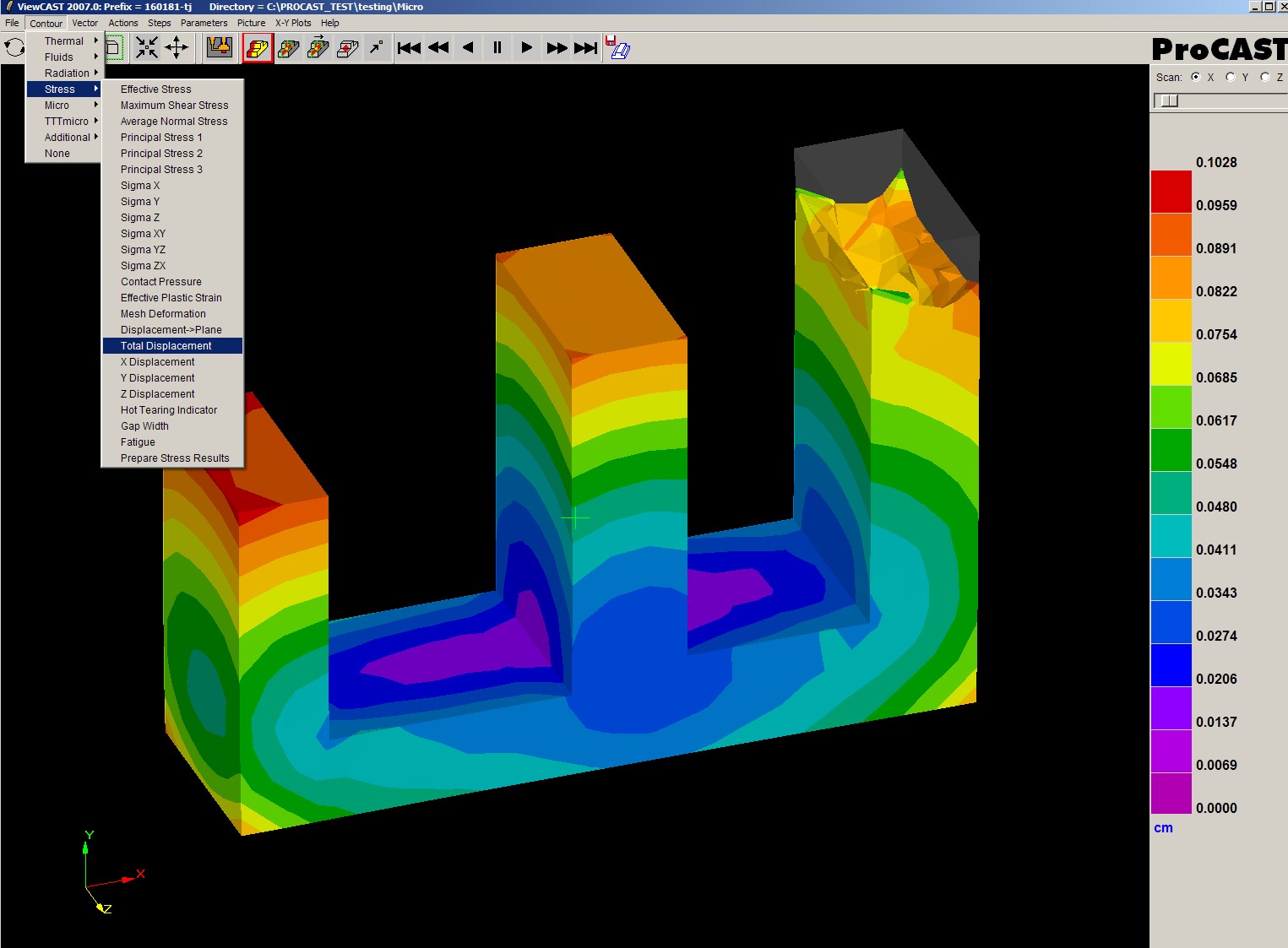The image size is (1288, 948).
Task: Click the dark blue legend swatch near 0.0206
Action: tap(1171, 665)
